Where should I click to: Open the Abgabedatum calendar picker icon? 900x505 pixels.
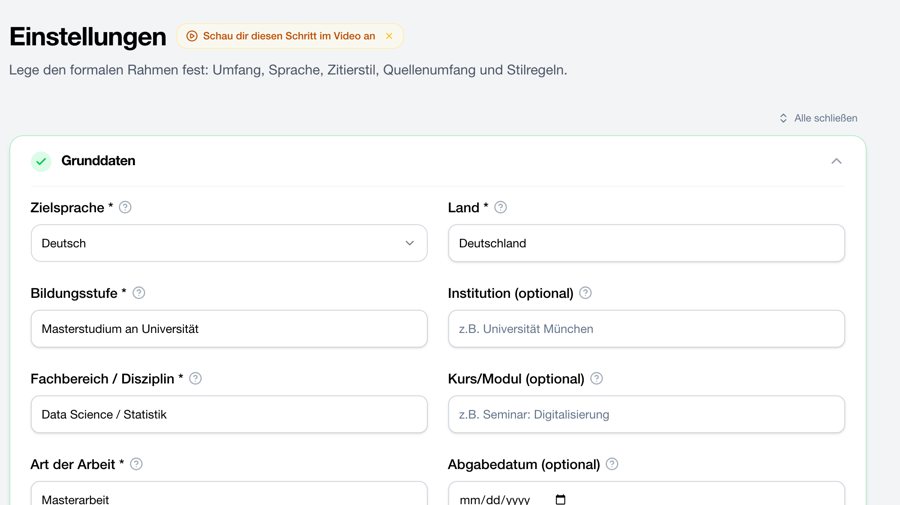(560, 499)
